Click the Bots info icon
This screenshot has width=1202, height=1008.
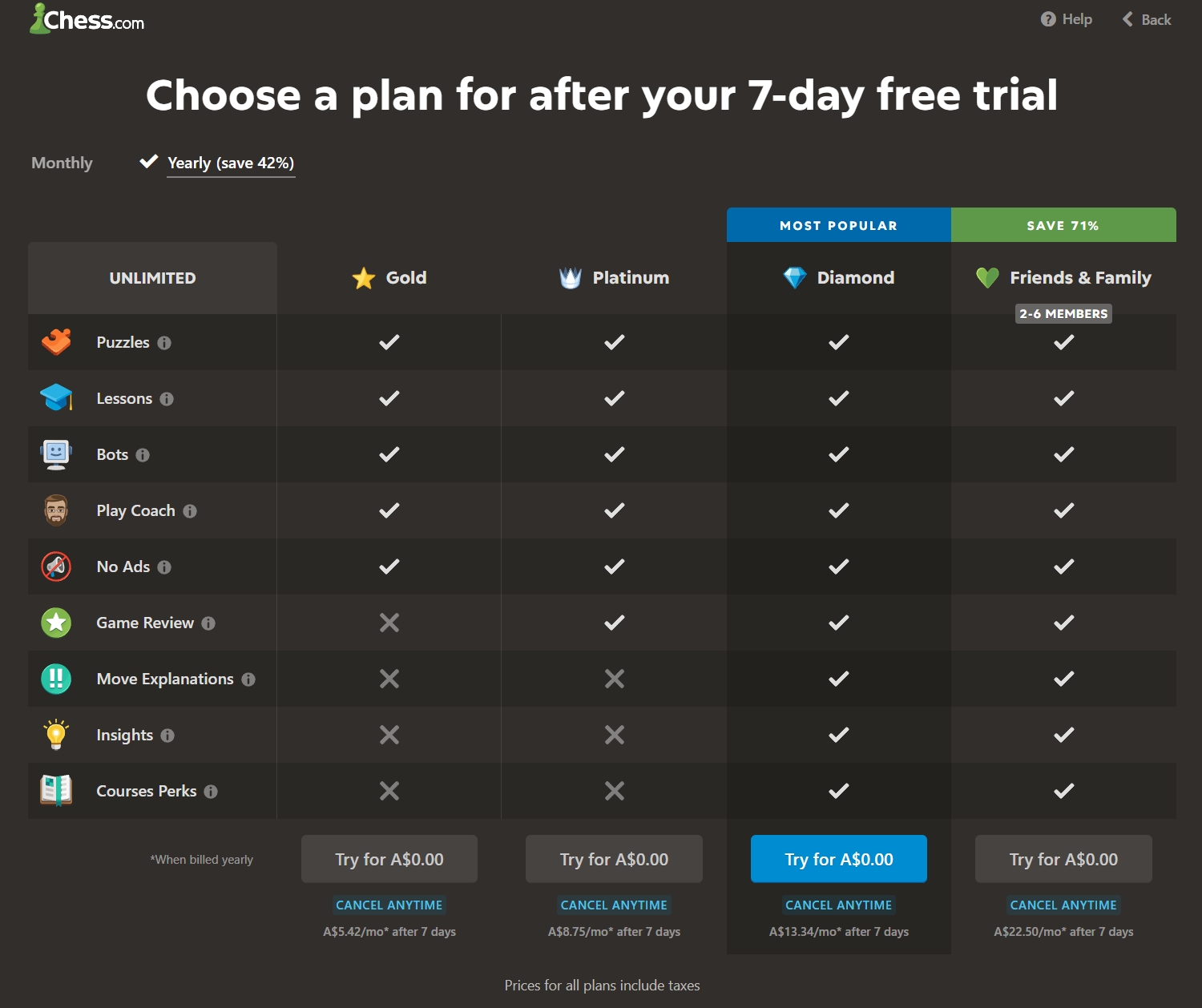(x=143, y=455)
